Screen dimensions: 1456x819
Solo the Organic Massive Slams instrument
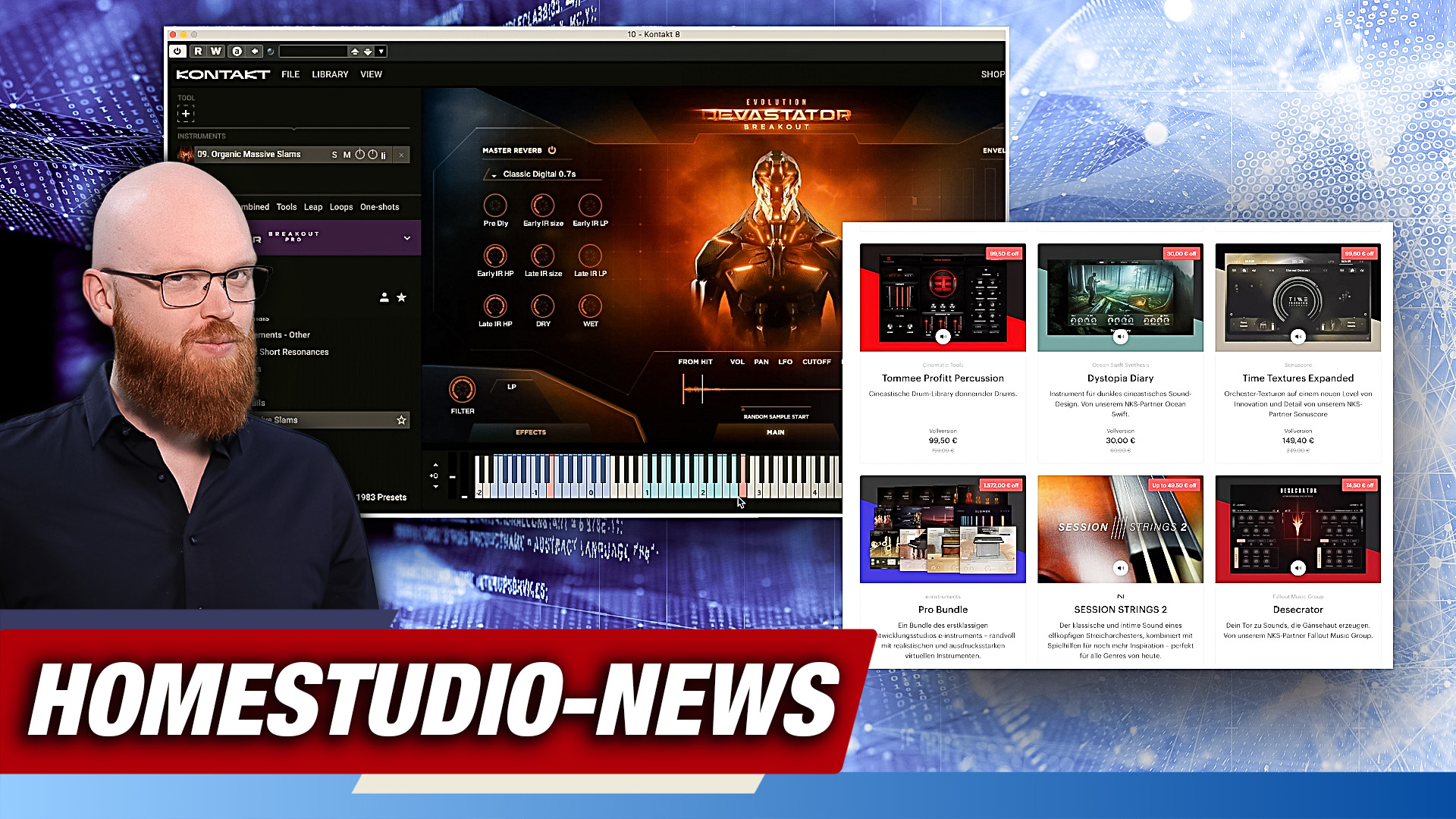point(334,155)
